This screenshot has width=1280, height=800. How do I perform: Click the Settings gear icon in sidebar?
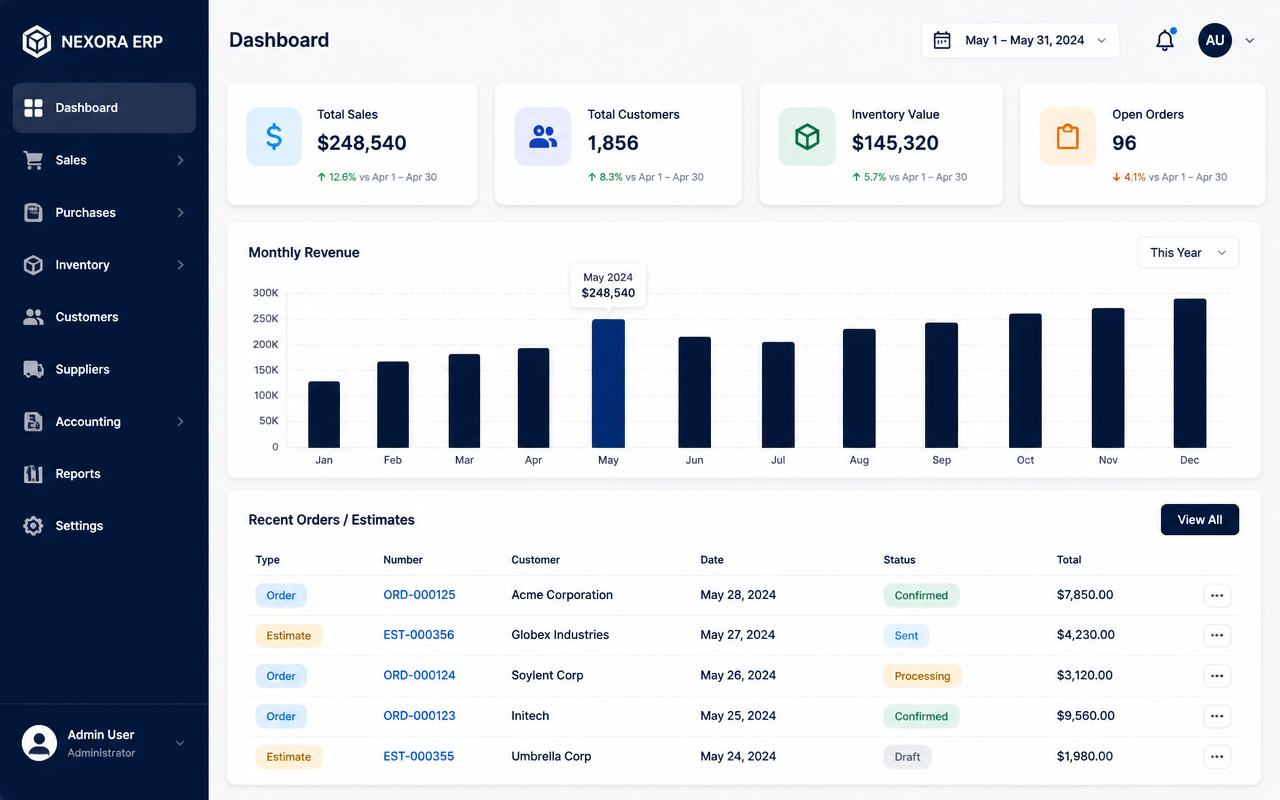33,526
